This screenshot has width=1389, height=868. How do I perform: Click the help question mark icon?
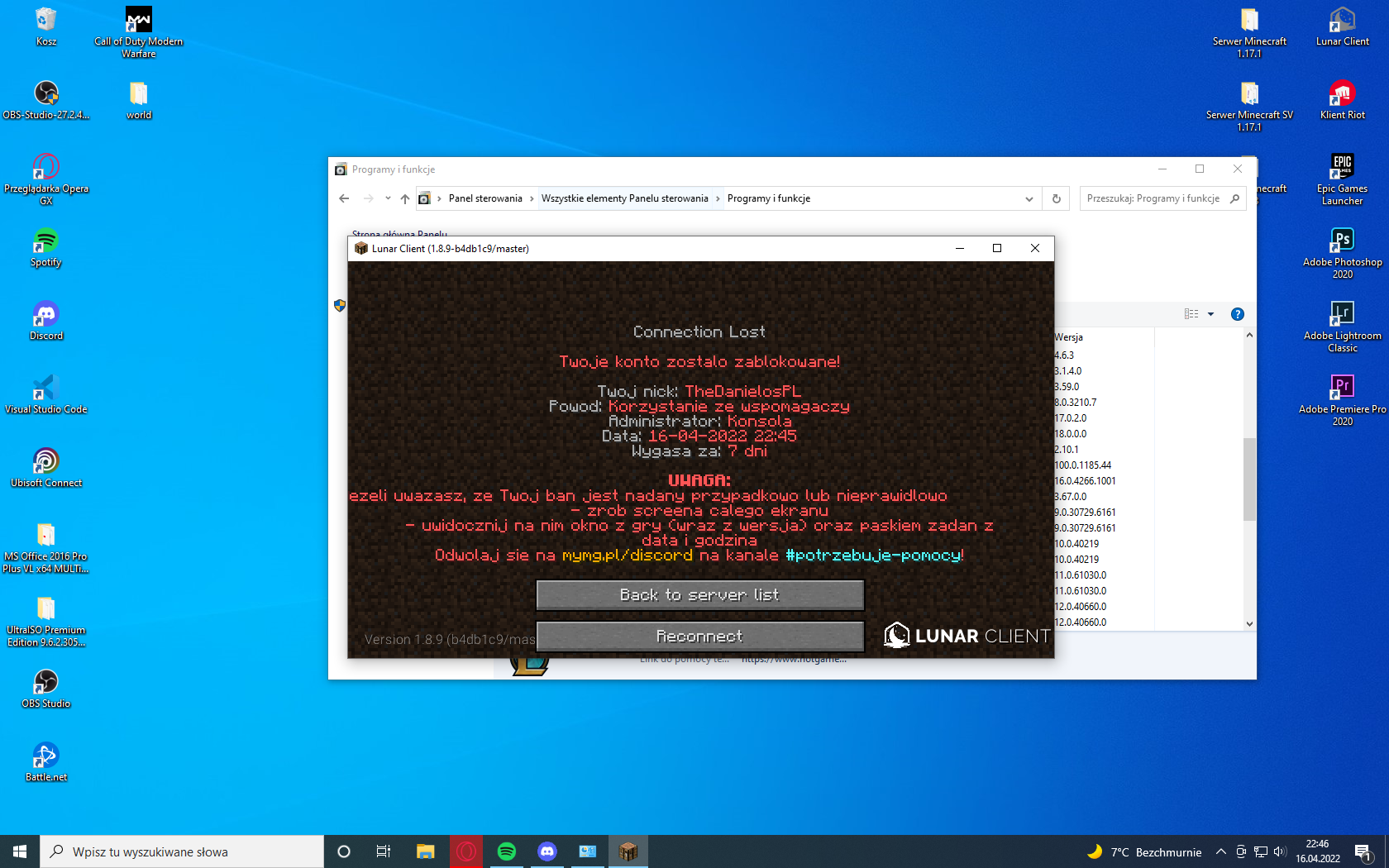pos(1238,314)
